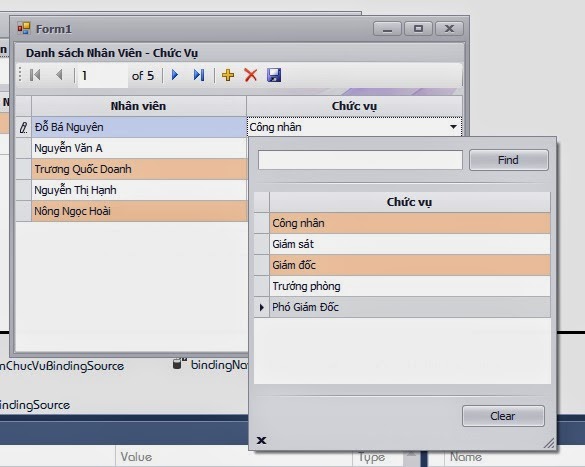Grab the popup resize grip corner
The image size is (585, 467).
click(x=549, y=443)
